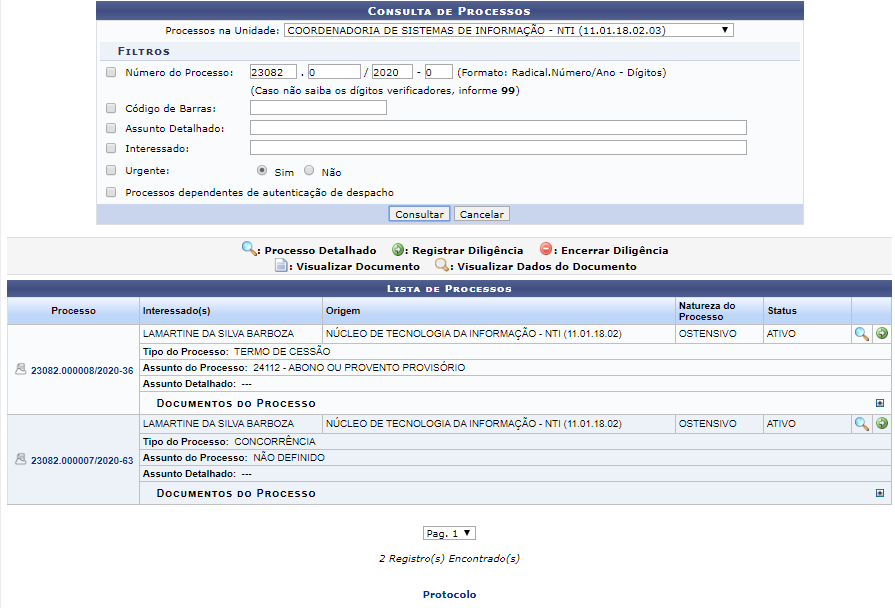Click the icon beside process 23082.000008/2020-36
This screenshot has width=895, height=608.
coord(21,370)
